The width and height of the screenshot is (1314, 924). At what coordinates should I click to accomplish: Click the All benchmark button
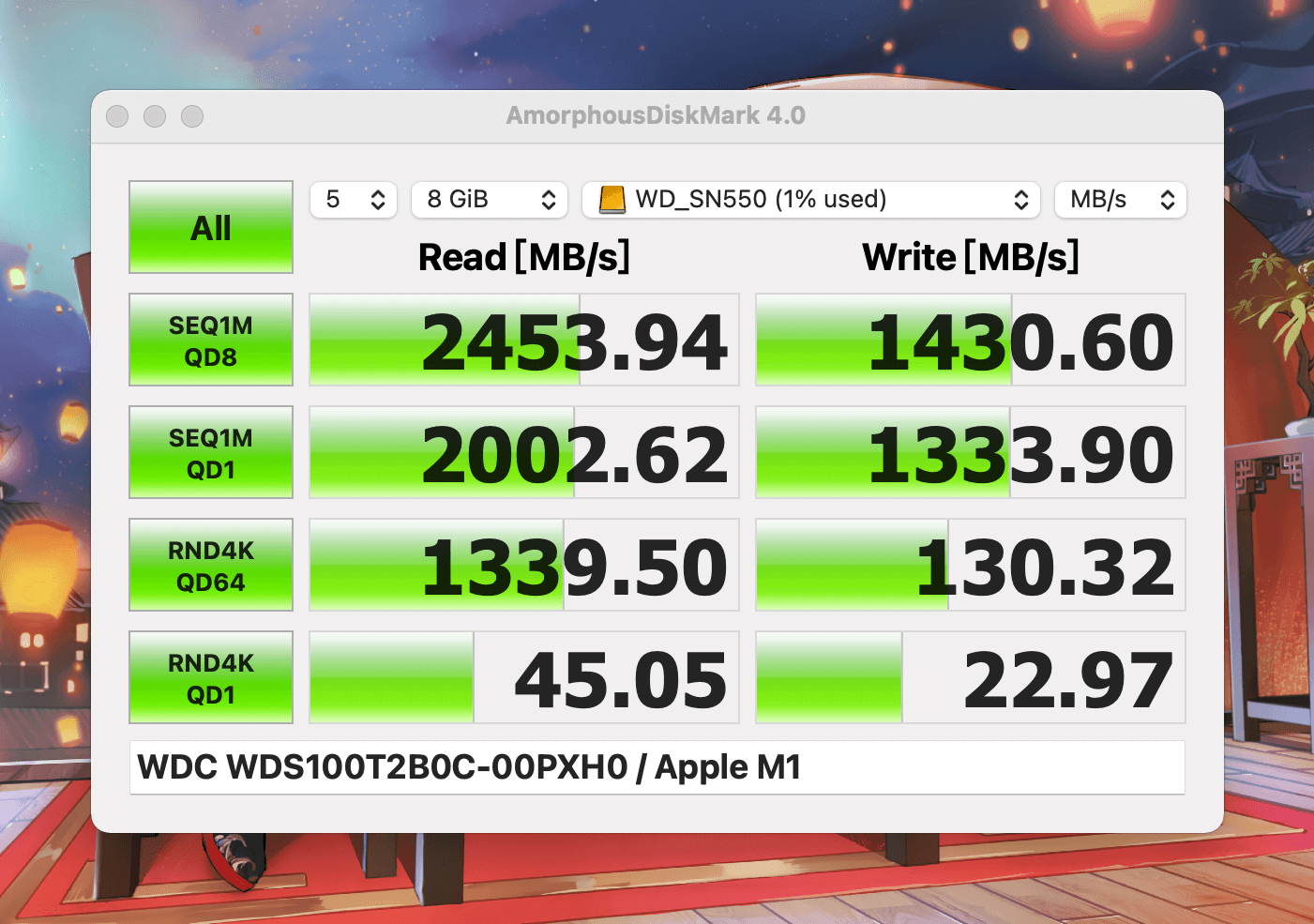pyautogui.click(x=211, y=227)
